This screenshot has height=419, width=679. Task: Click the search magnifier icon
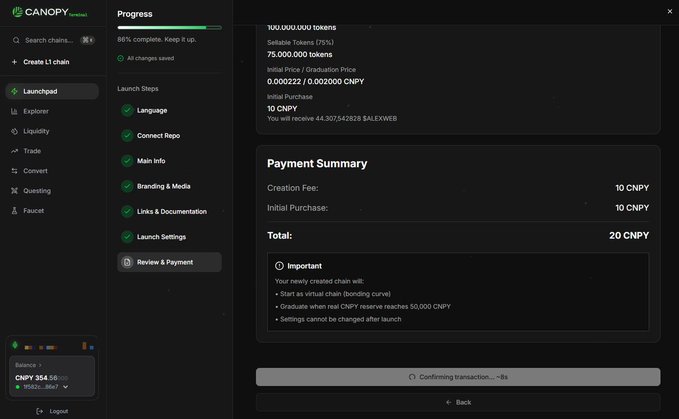[x=16, y=40]
